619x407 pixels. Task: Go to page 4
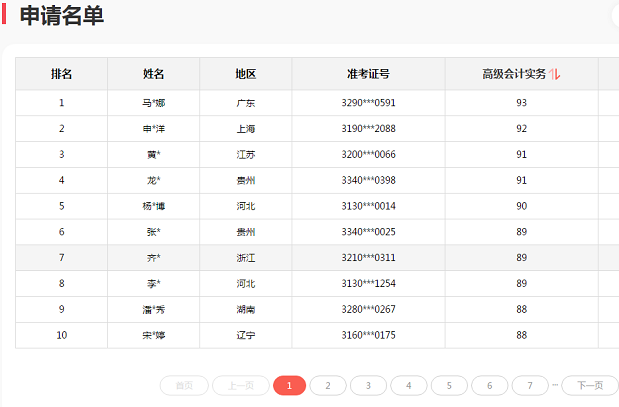pos(409,385)
